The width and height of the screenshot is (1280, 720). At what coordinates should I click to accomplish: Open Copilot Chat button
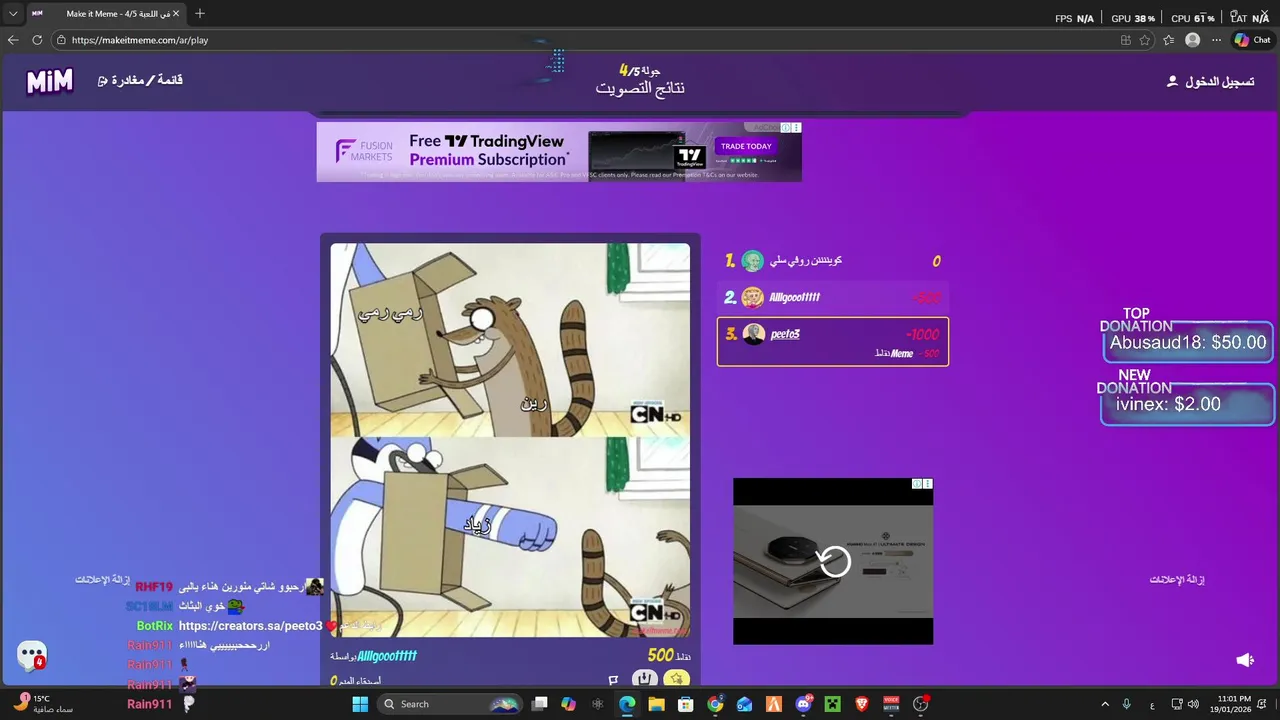pyautogui.click(x=1253, y=40)
